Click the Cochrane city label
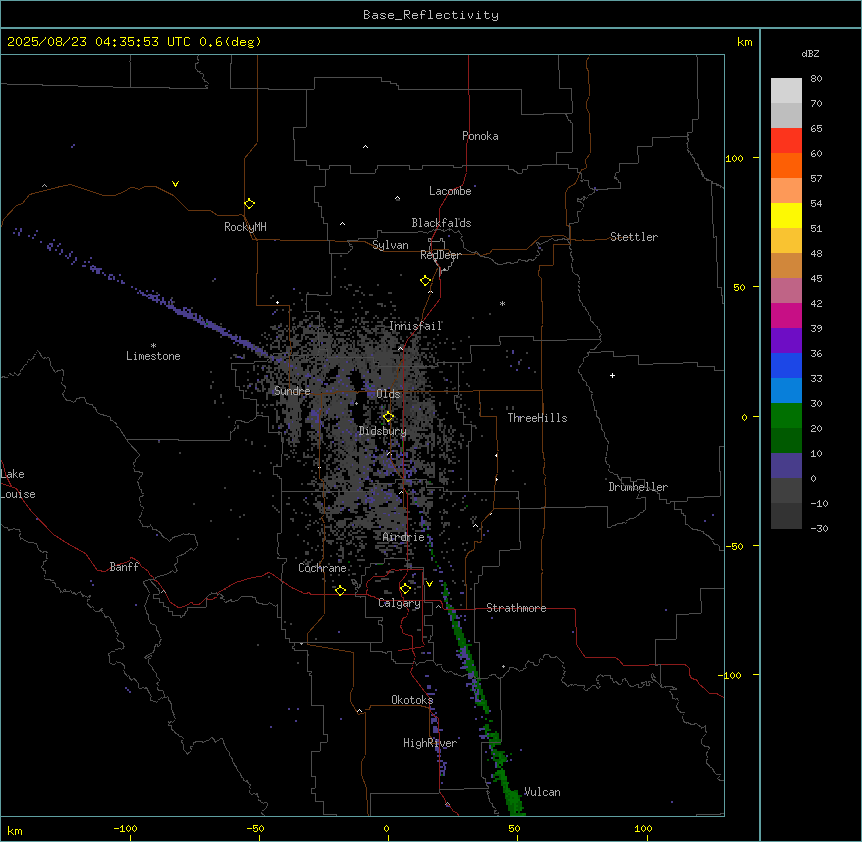This screenshot has height=842, width=862. coord(322,568)
